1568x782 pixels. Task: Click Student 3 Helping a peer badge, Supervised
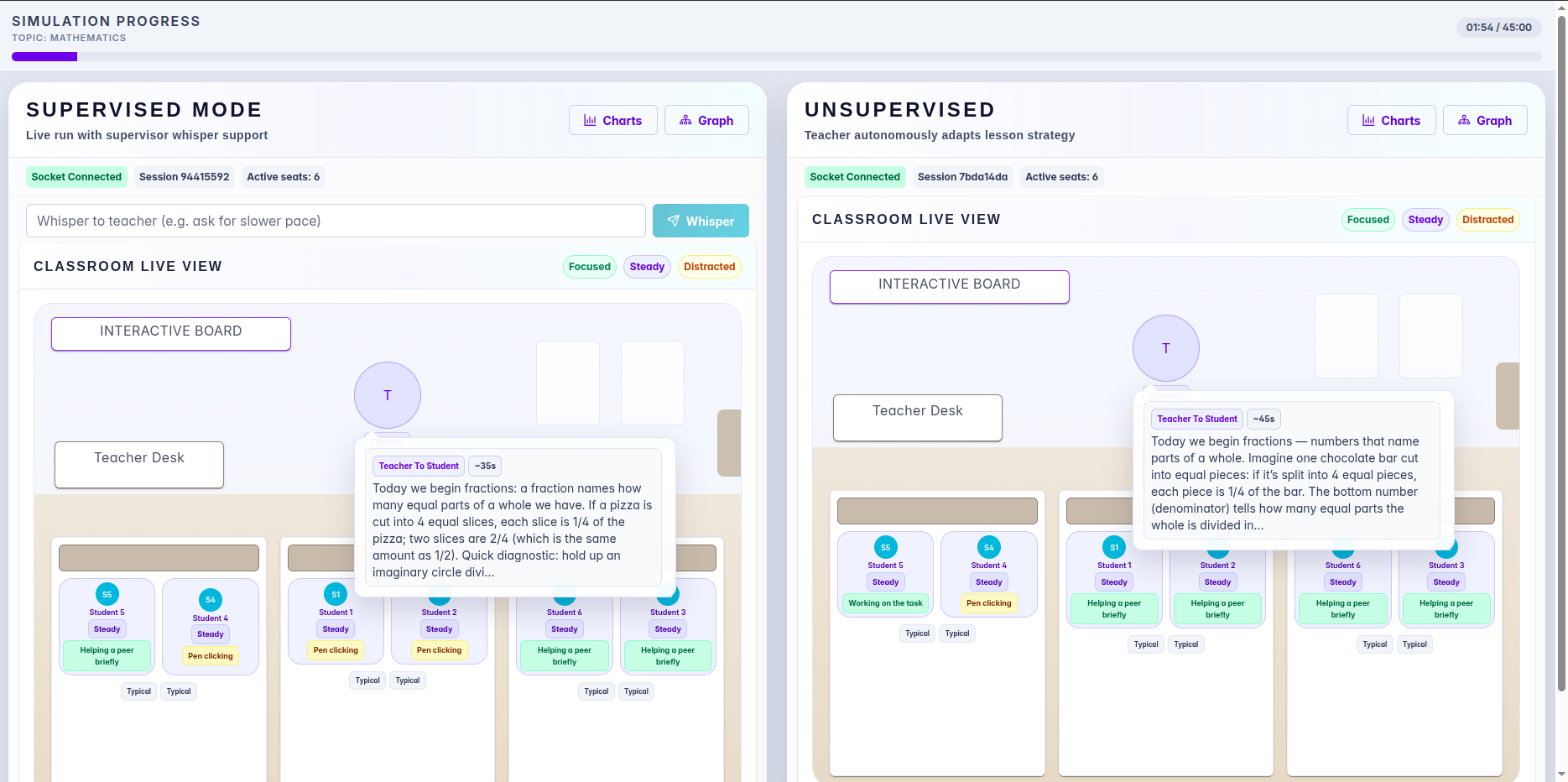668,656
